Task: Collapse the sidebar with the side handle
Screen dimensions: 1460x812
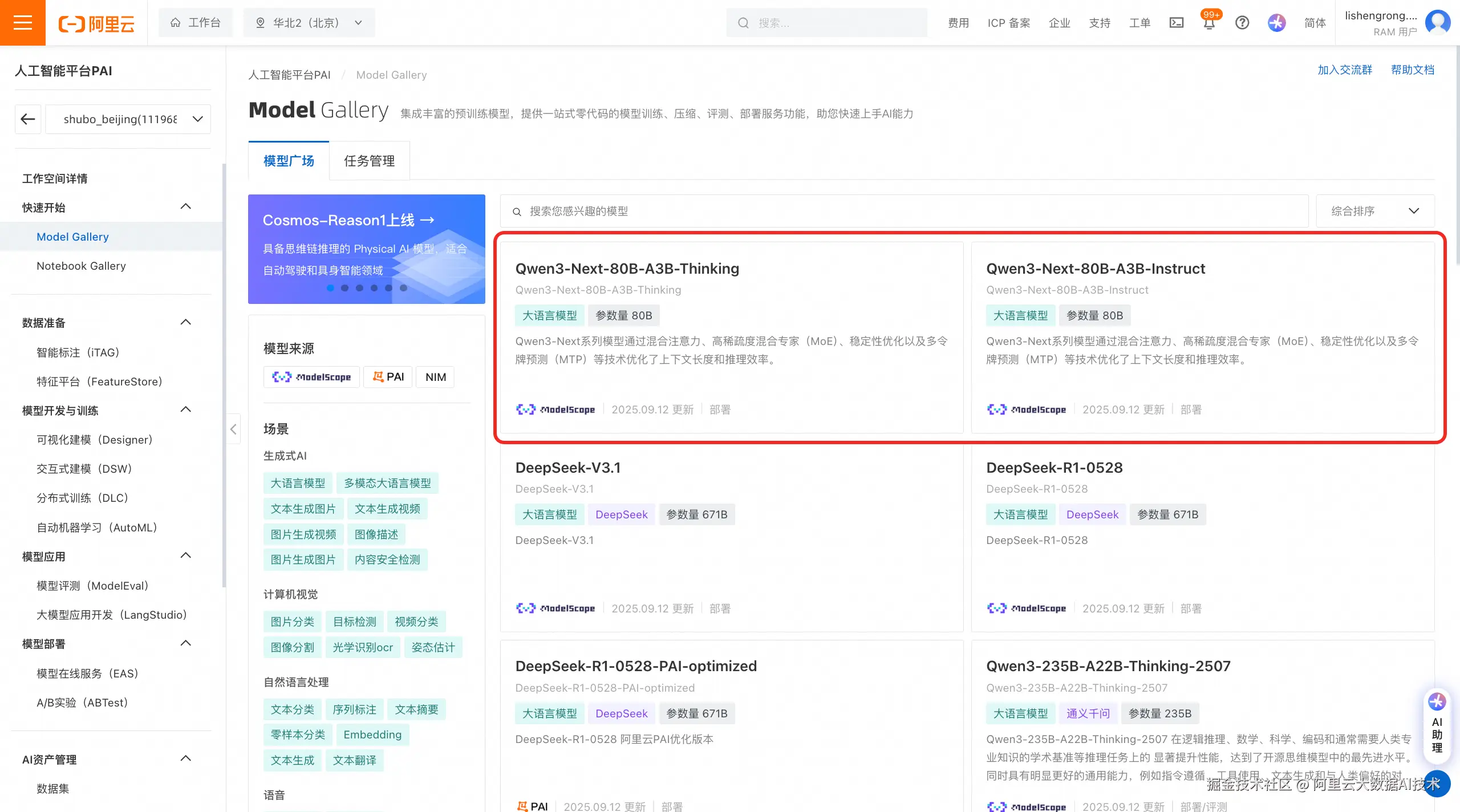Action: pyautogui.click(x=233, y=429)
